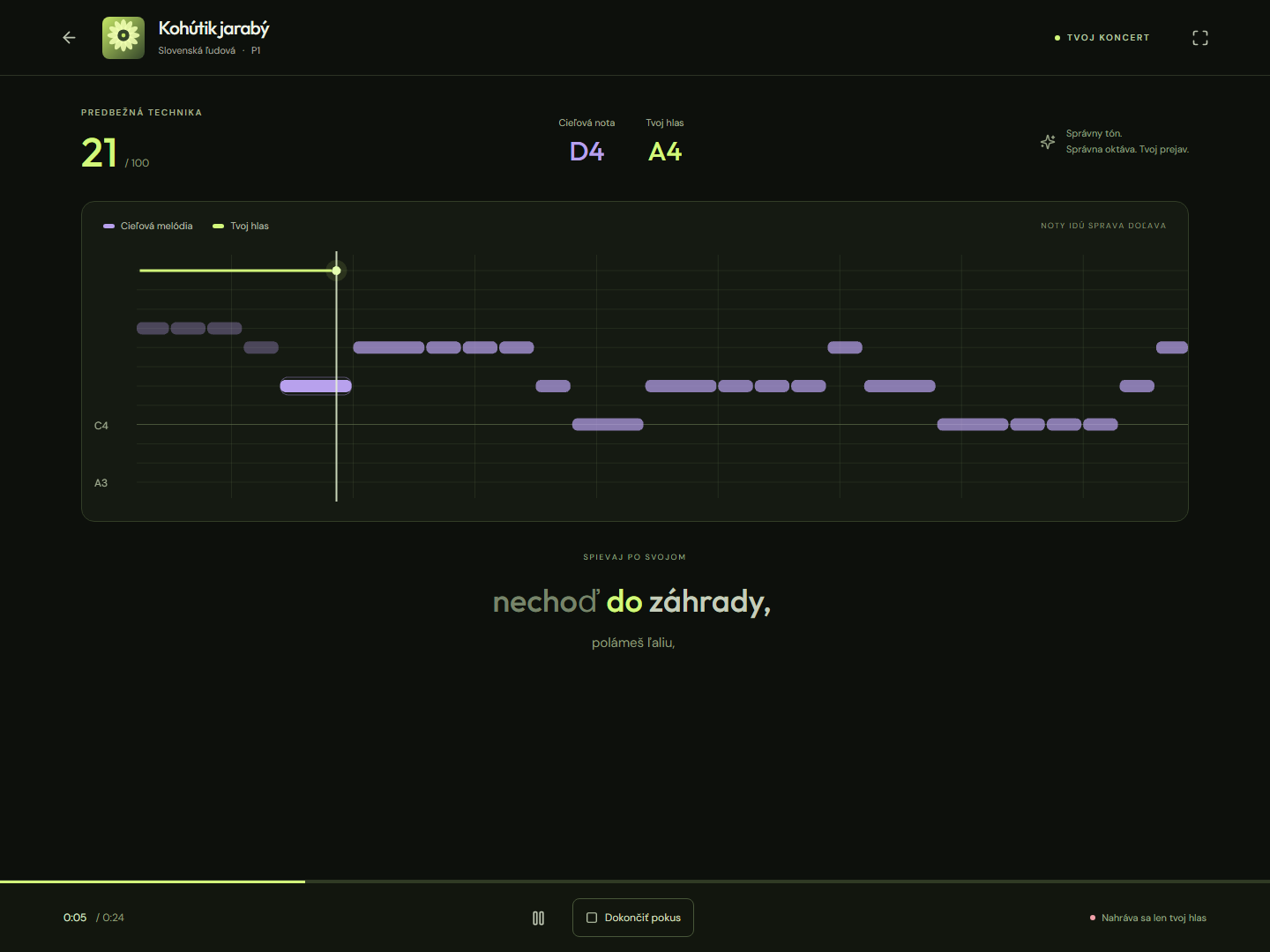Click the P1 label next to the subtitle

pos(256,51)
